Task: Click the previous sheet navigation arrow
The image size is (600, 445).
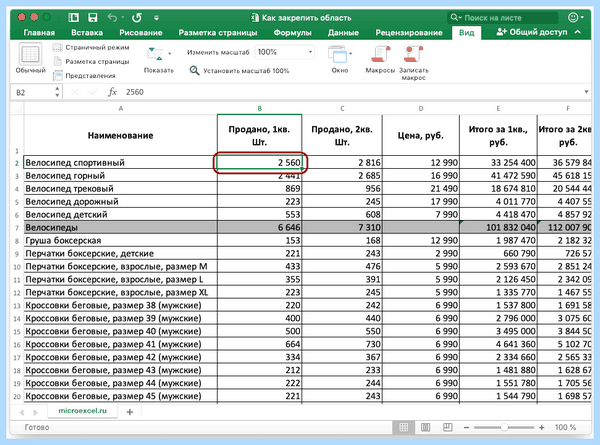Action: pyautogui.click(x=21, y=412)
